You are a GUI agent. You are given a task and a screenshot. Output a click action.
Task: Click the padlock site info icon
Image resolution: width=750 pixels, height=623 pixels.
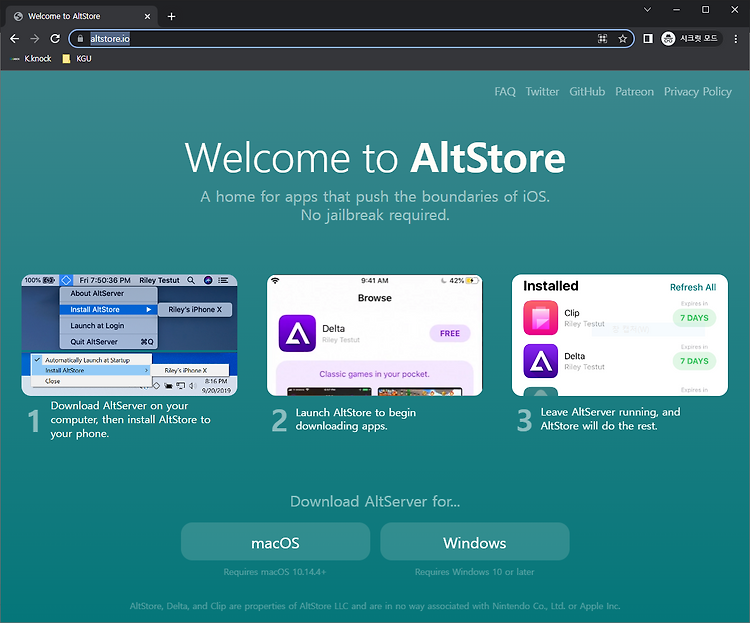click(x=80, y=39)
